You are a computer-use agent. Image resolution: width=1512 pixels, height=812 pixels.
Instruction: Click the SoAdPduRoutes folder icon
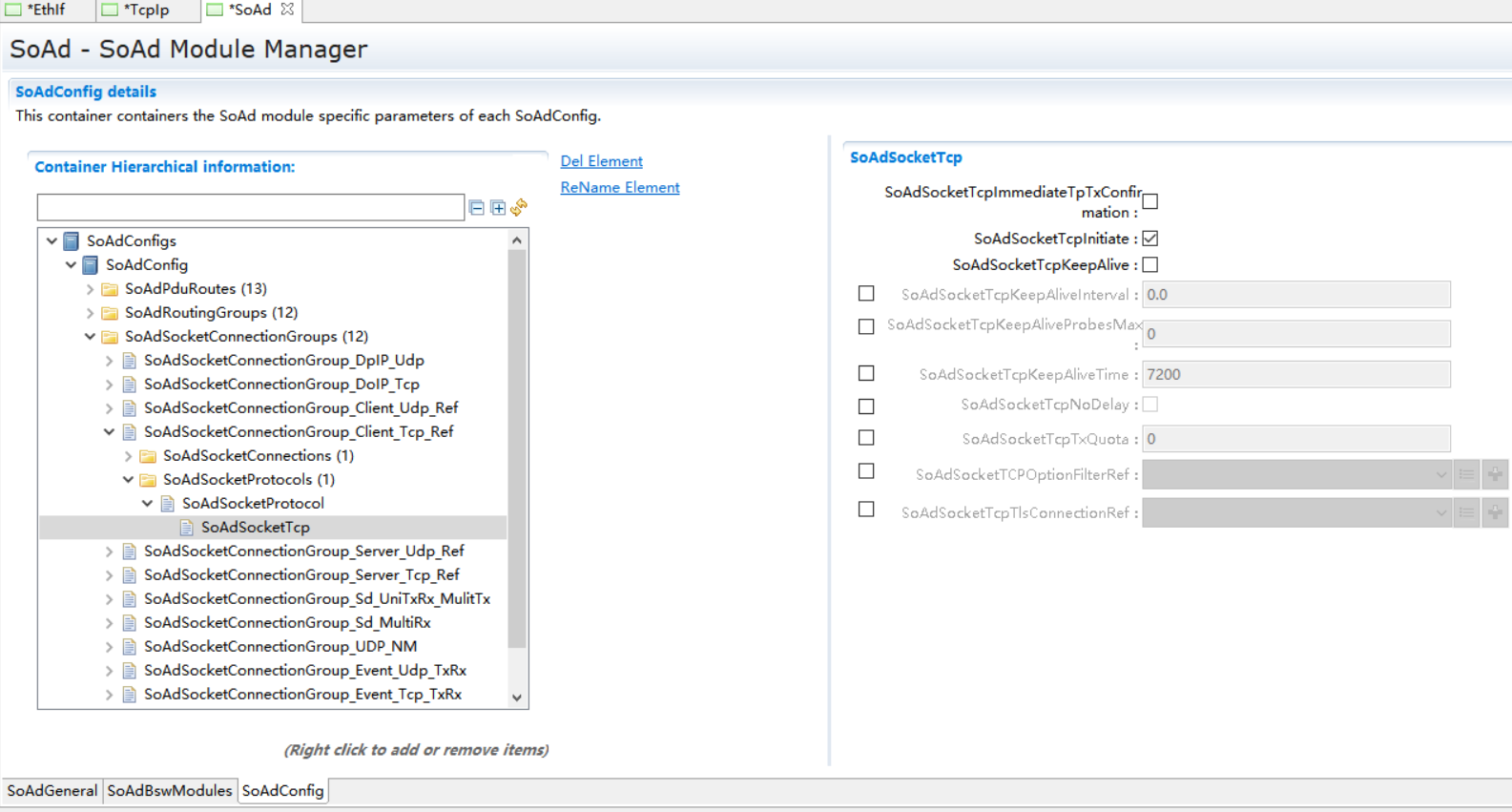111,289
